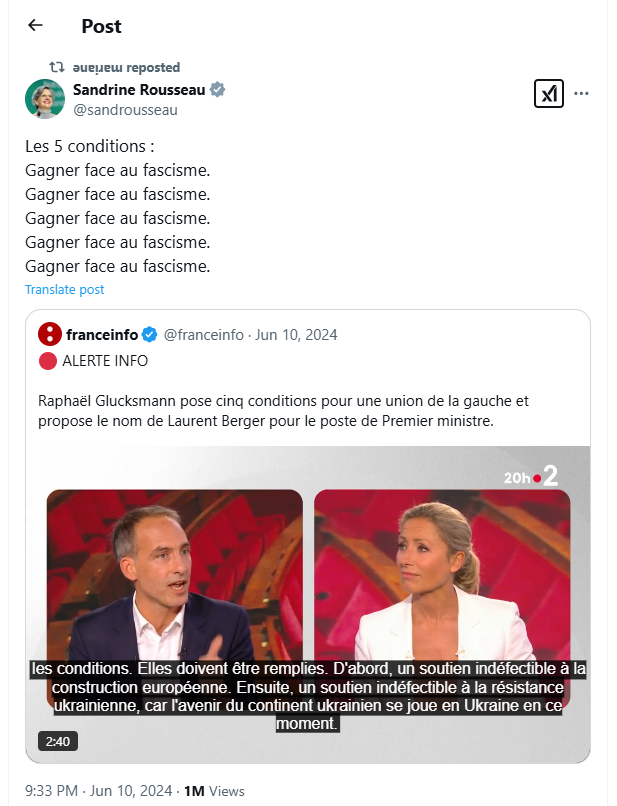Click the back arrow in the header
Image resolution: width=617 pixels, height=806 pixels.
[35, 25]
